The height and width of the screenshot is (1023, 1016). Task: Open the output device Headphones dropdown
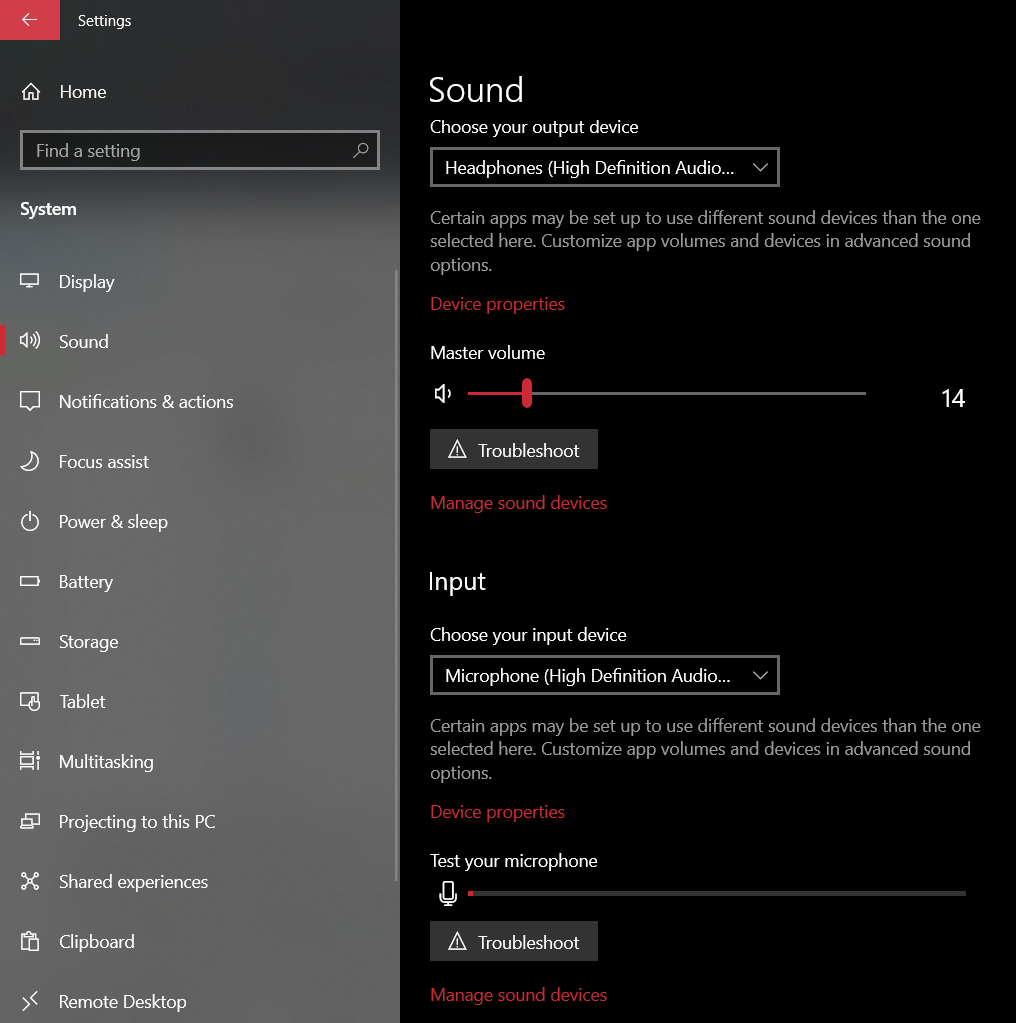(x=604, y=168)
